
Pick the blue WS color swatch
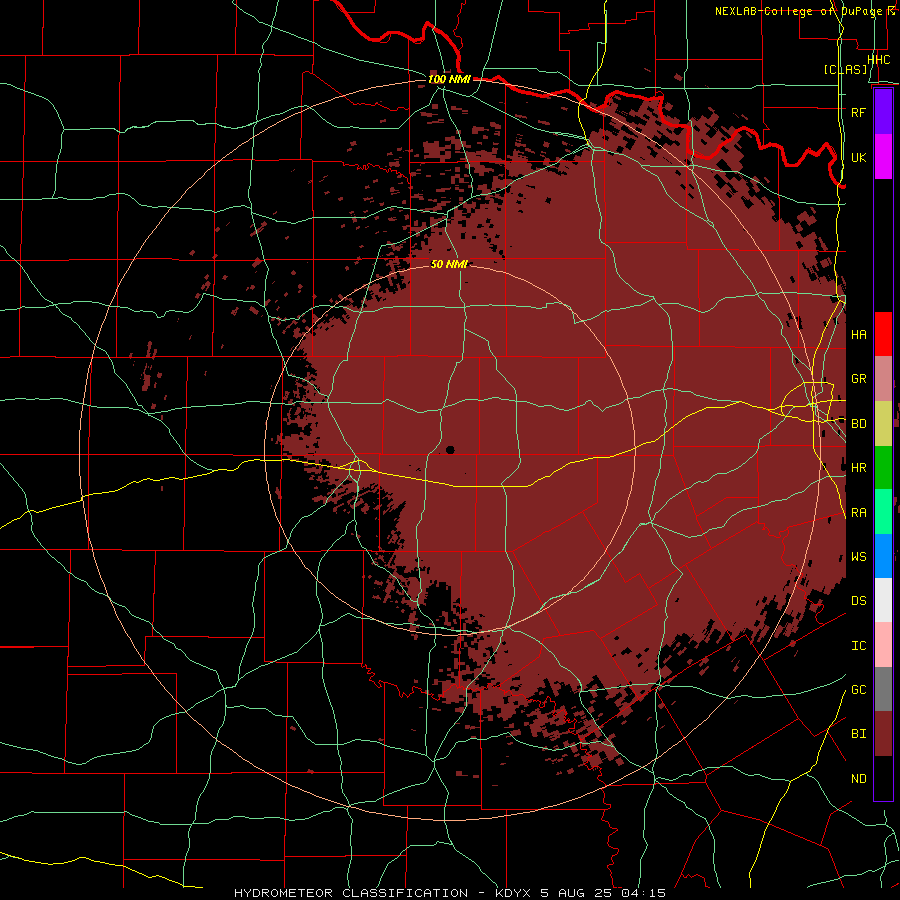[883, 556]
